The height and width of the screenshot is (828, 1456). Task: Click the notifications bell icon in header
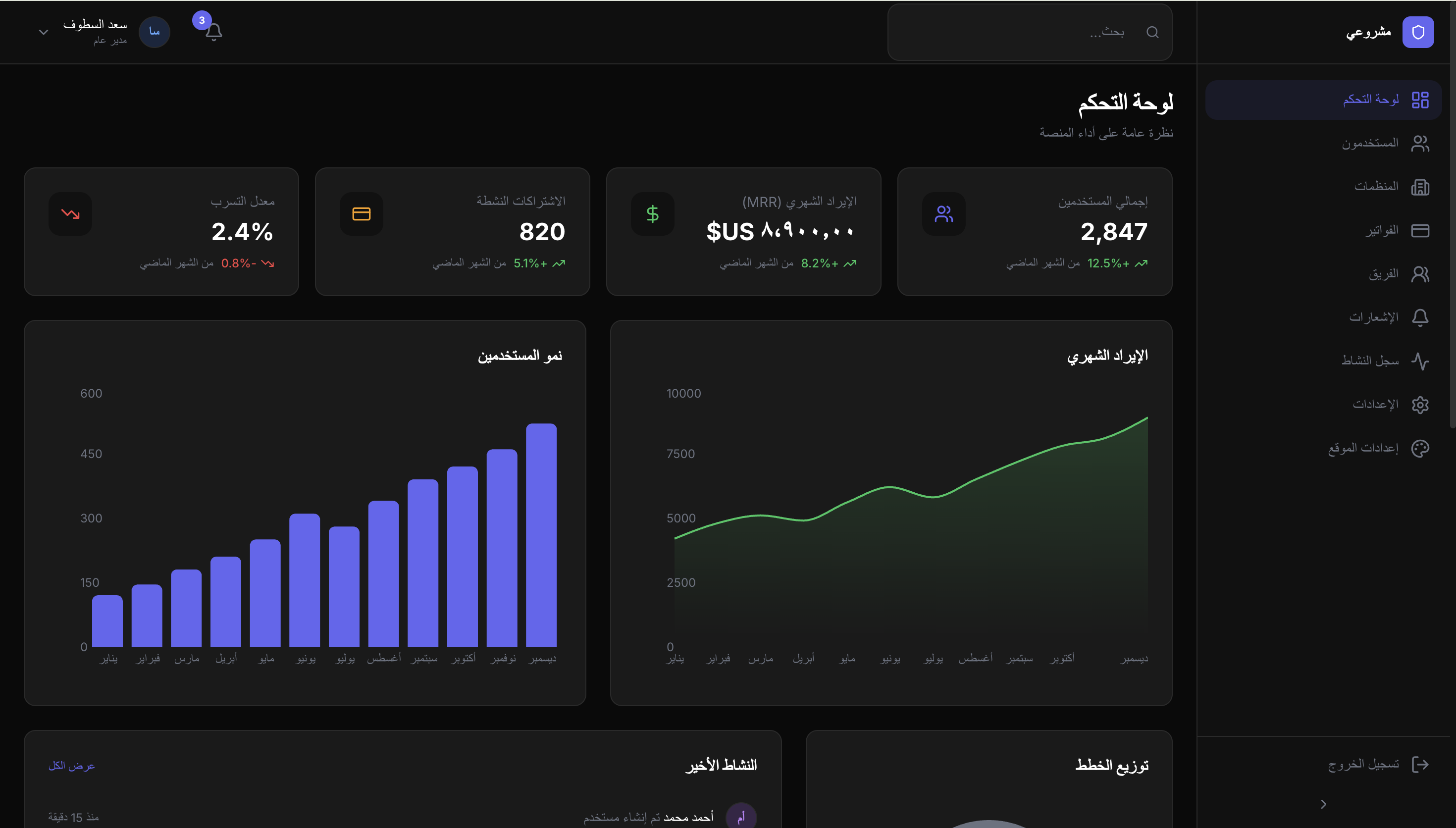click(213, 32)
